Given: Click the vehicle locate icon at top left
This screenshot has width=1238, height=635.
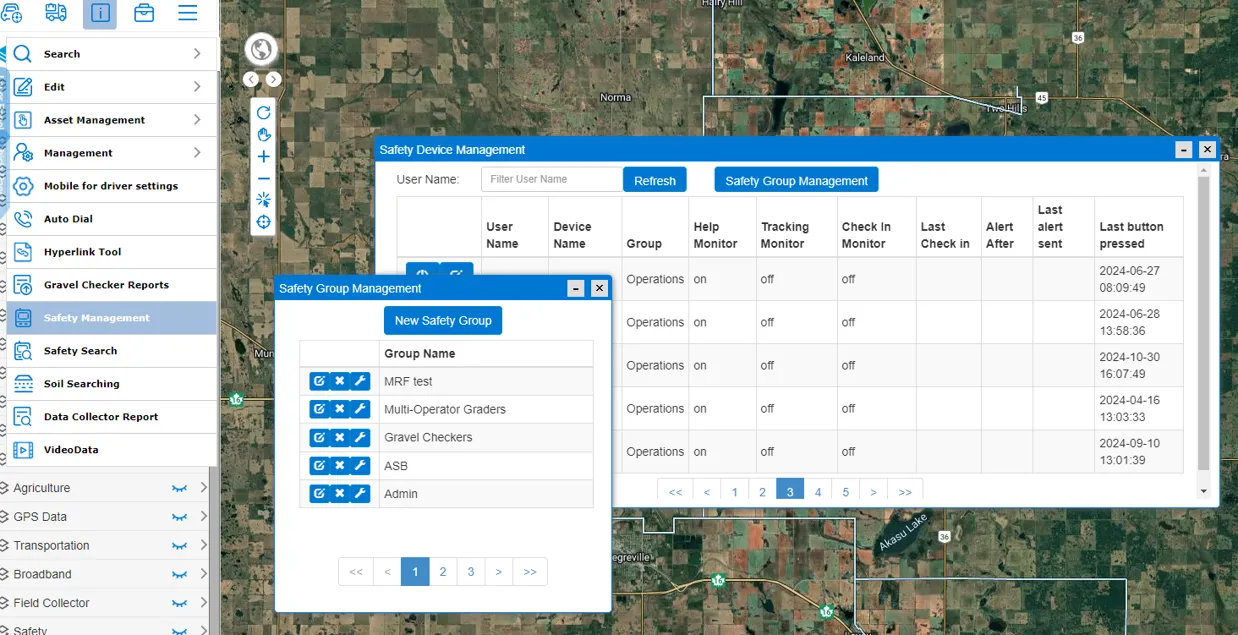Looking at the screenshot, I should click(x=11, y=12).
